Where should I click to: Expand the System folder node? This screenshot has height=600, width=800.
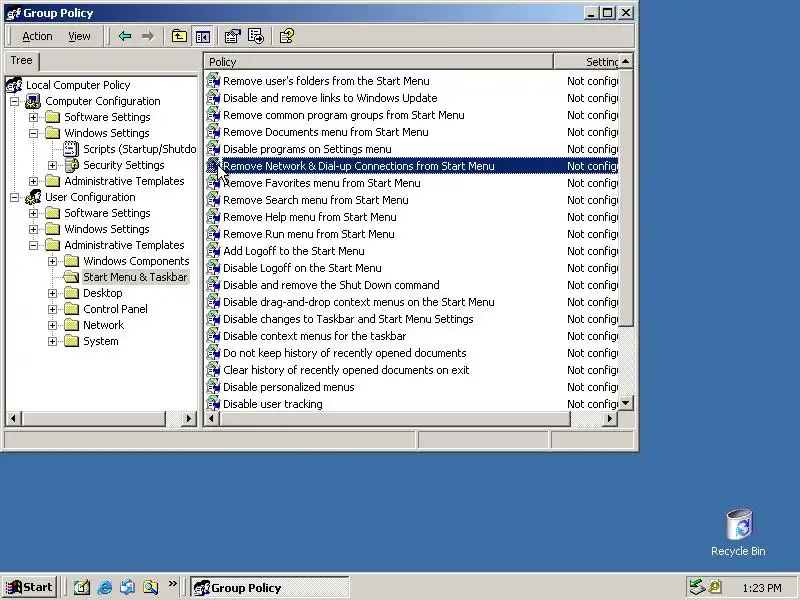[x=53, y=341]
